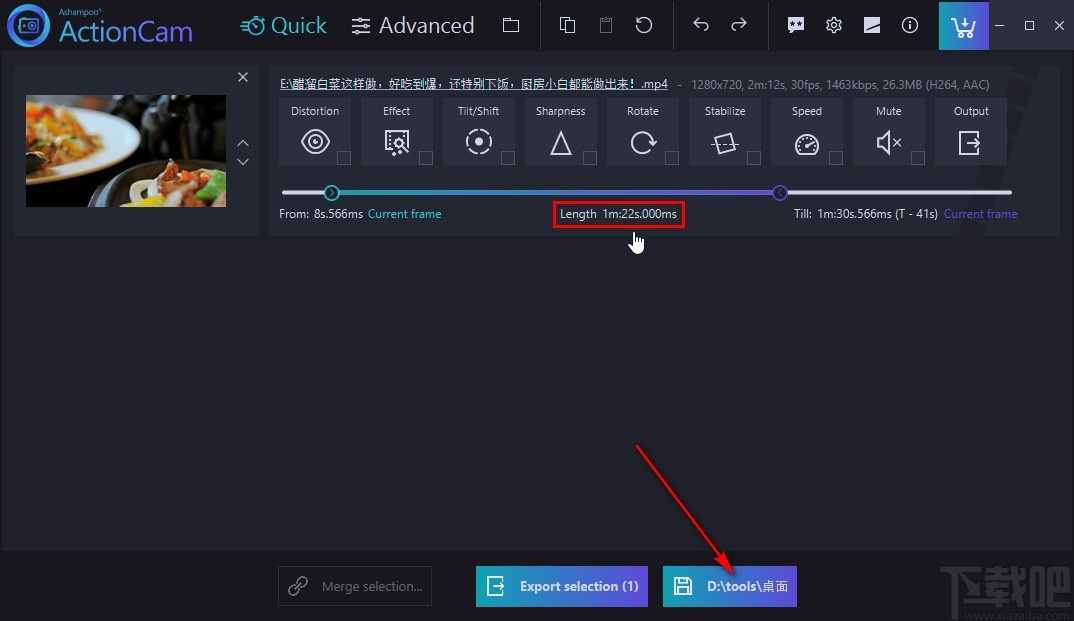The height and width of the screenshot is (621, 1074).
Task: Remove the video with the X button
Action: [x=243, y=77]
